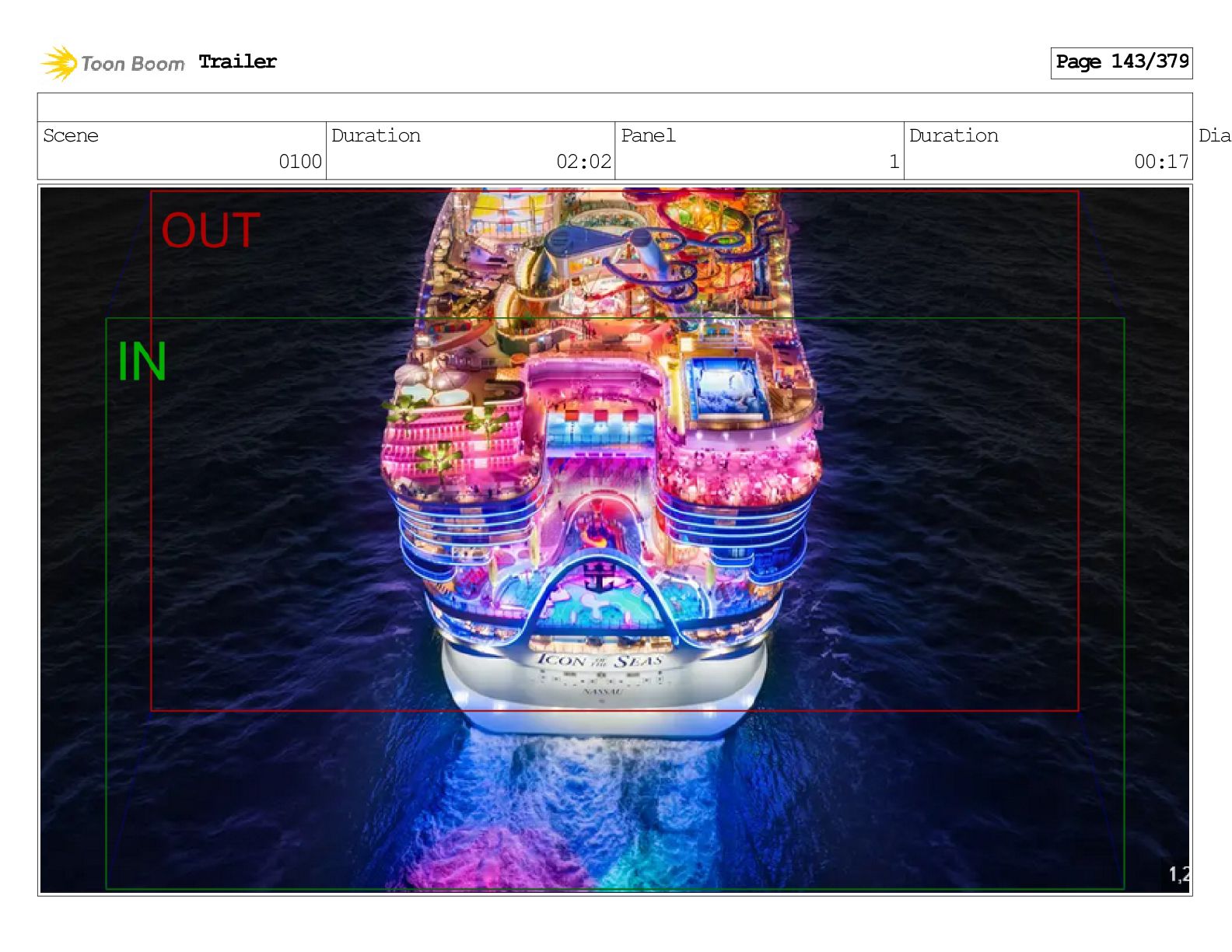
Task: Click the 'Page 143/379' page indicator
Action: coord(1122,62)
